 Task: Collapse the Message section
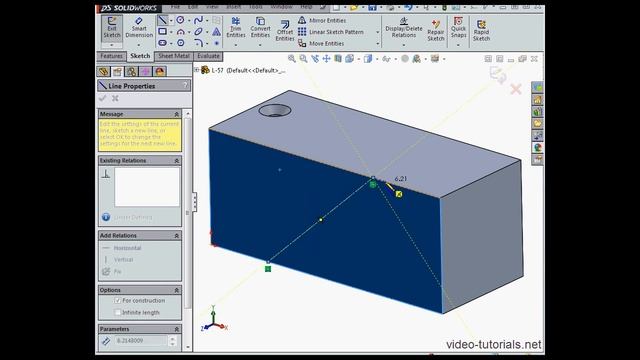177,114
